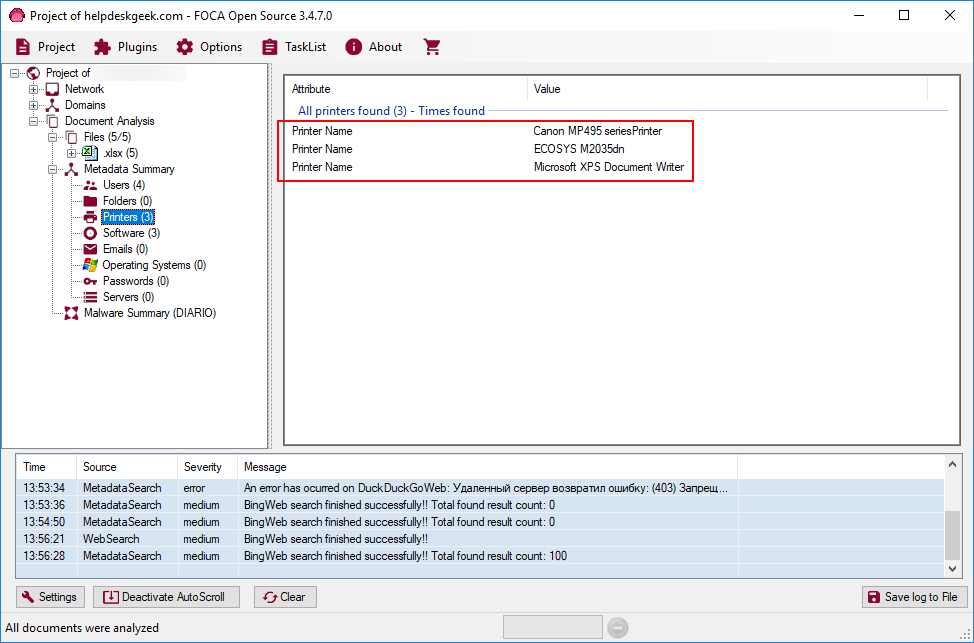Collapse the Document Analysis node
The image size is (974, 643).
pos(34,122)
